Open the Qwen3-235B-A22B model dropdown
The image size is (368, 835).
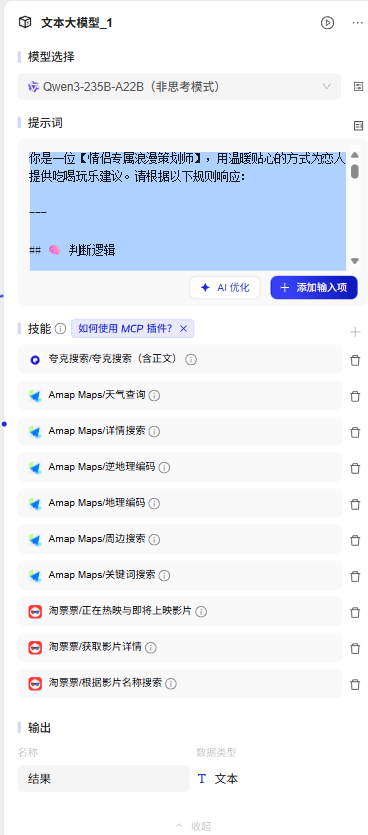click(179, 86)
